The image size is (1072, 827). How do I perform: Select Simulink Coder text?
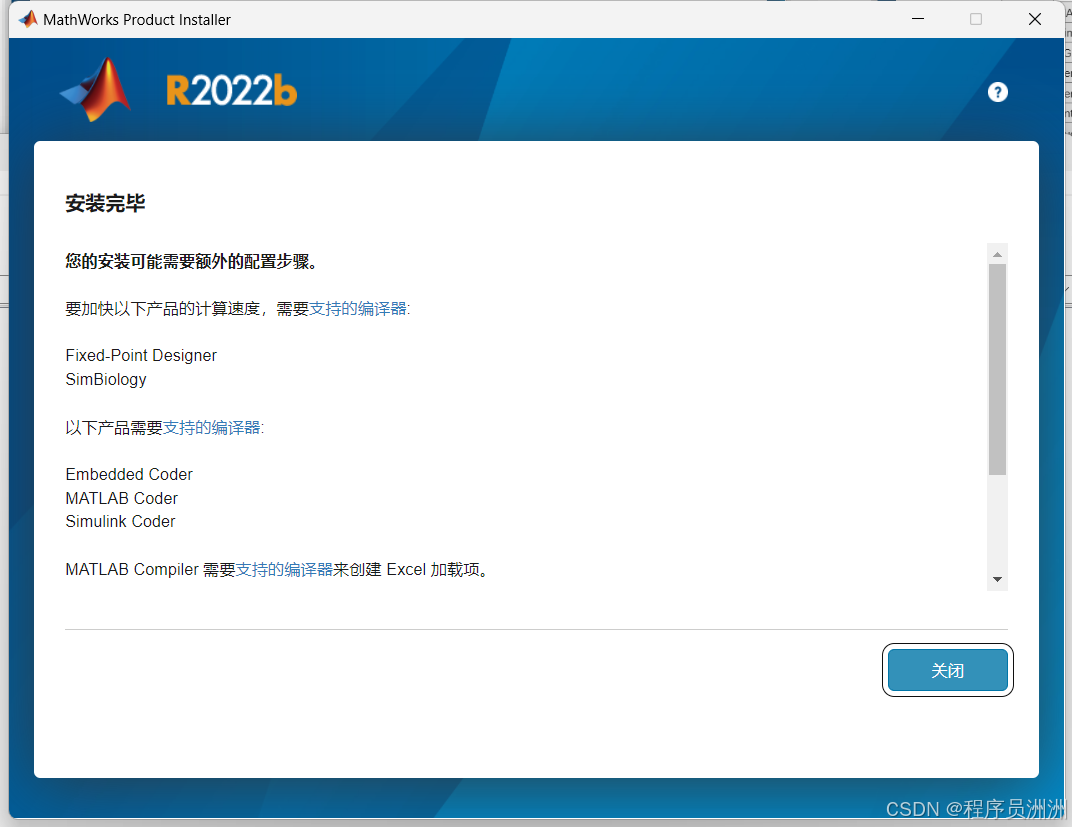click(x=120, y=521)
